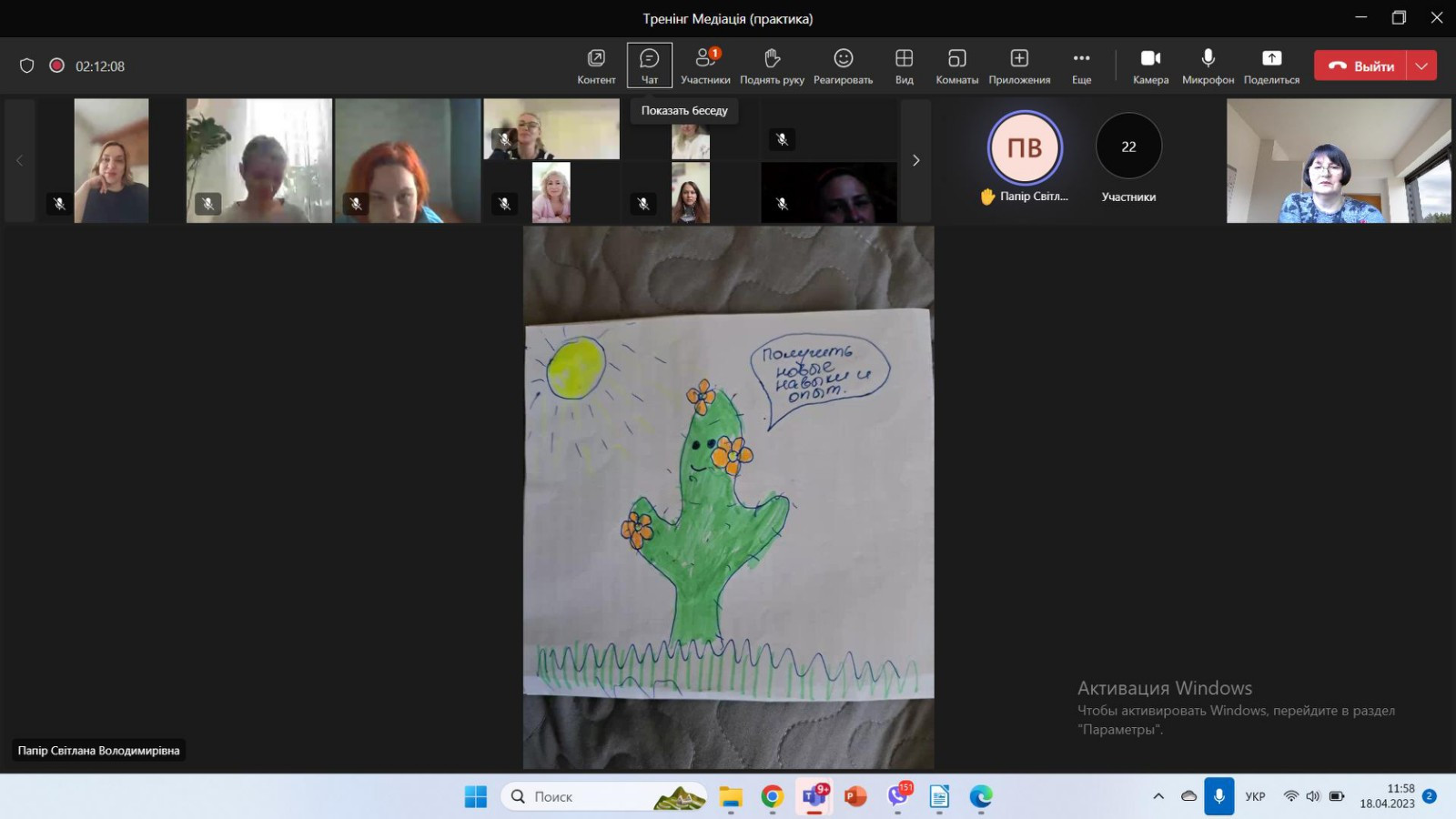This screenshot has width=1456, height=819.
Task: Toggle the taskbar microphone indicator
Action: click(x=1218, y=796)
